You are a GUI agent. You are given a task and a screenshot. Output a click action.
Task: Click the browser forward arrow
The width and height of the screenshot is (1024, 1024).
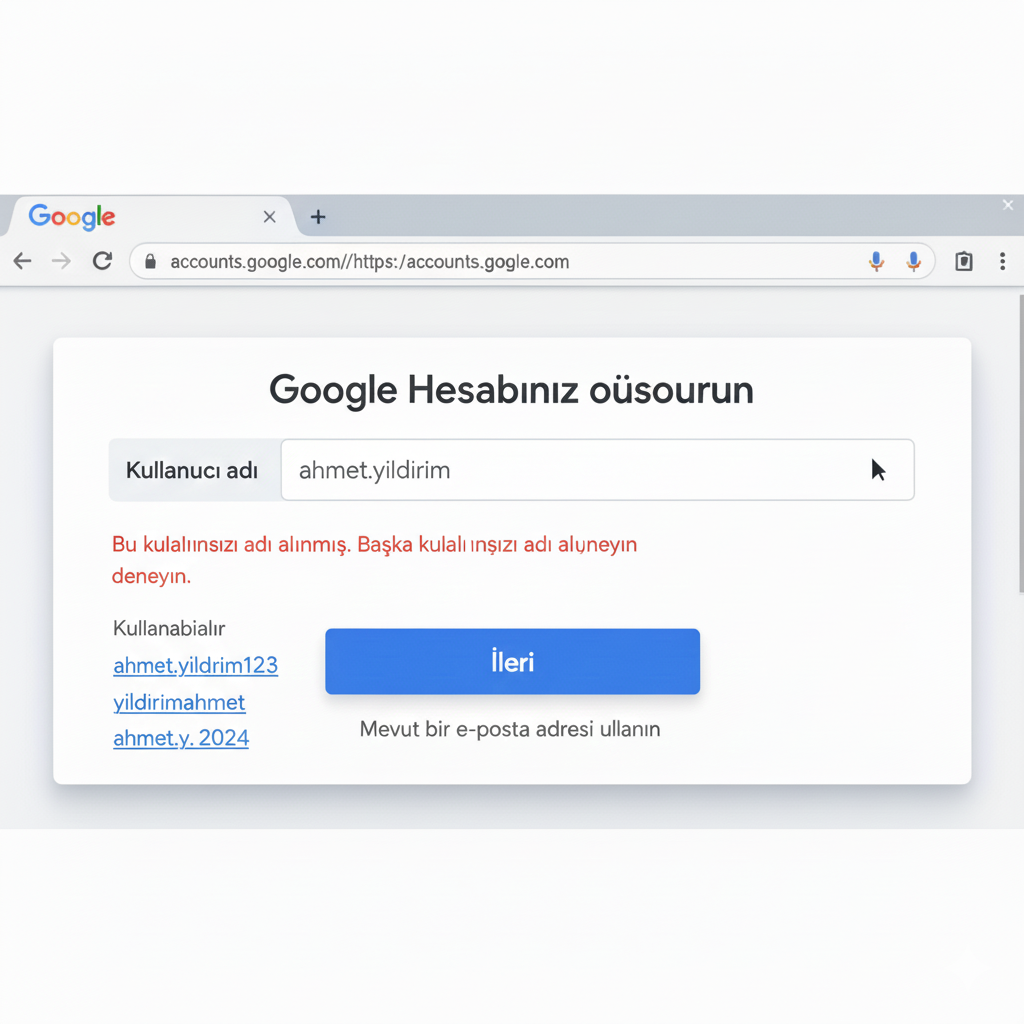[x=62, y=262]
